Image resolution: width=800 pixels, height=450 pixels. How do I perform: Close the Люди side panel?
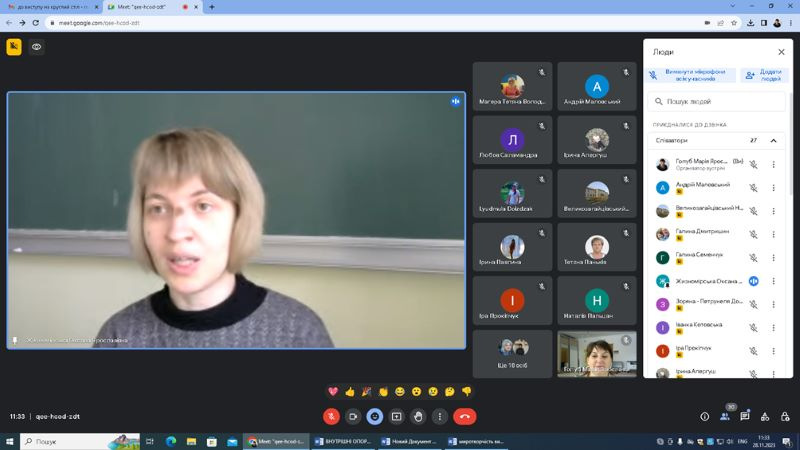781,52
